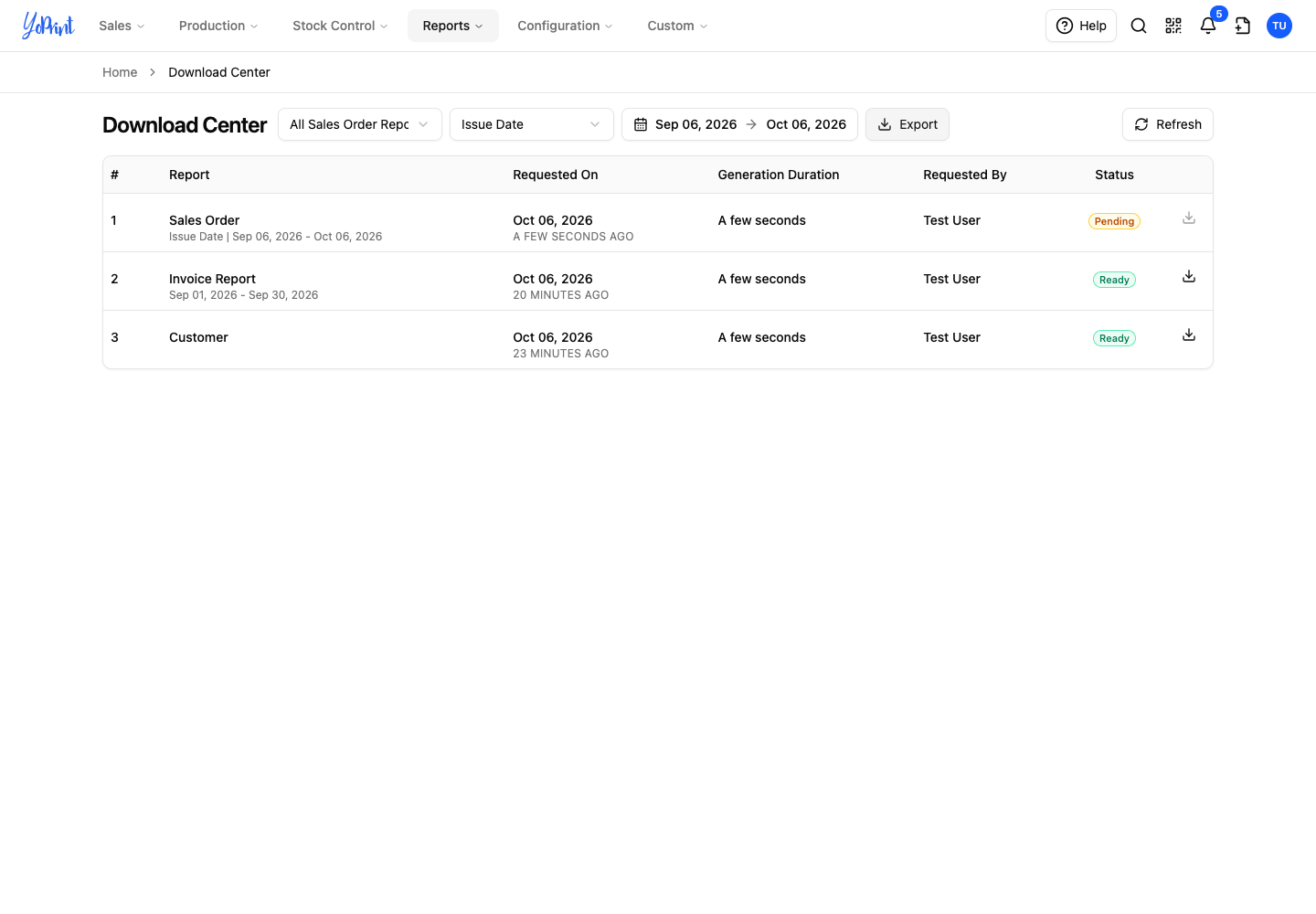This screenshot has height=914, width=1316.
Task: Open the Issue Date dropdown
Action: pos(532,124)
